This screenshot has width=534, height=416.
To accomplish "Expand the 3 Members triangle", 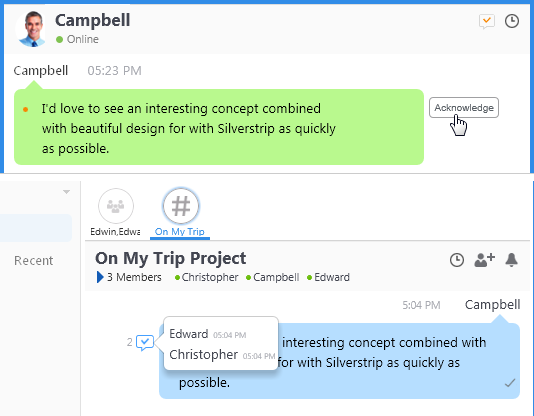I will 100,277.
